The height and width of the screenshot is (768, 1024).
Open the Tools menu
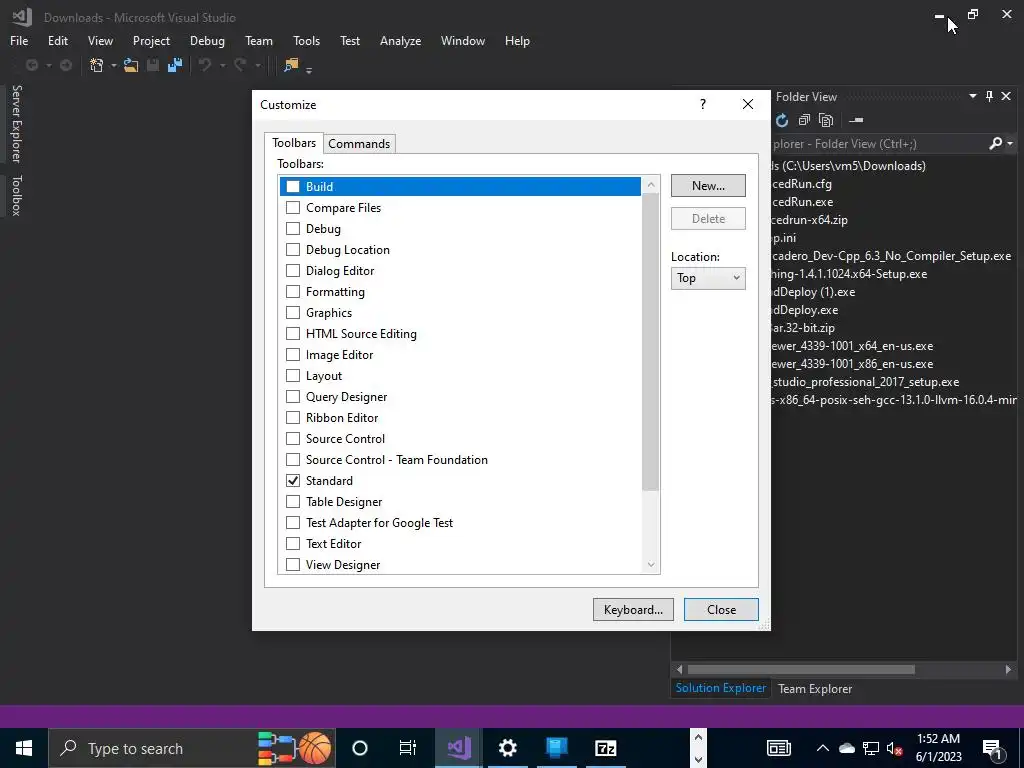306,40
